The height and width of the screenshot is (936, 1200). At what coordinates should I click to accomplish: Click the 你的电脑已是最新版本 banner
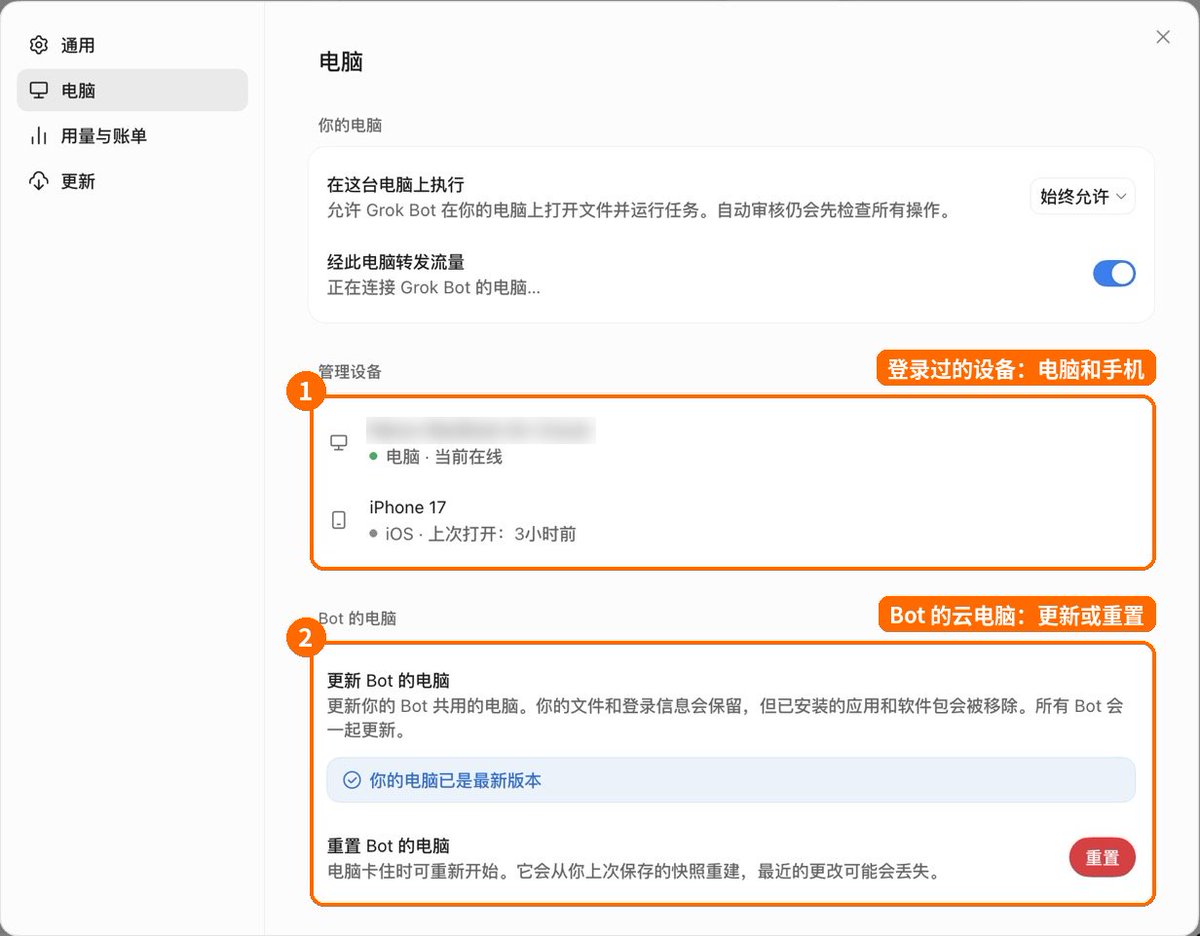[731, 780]
